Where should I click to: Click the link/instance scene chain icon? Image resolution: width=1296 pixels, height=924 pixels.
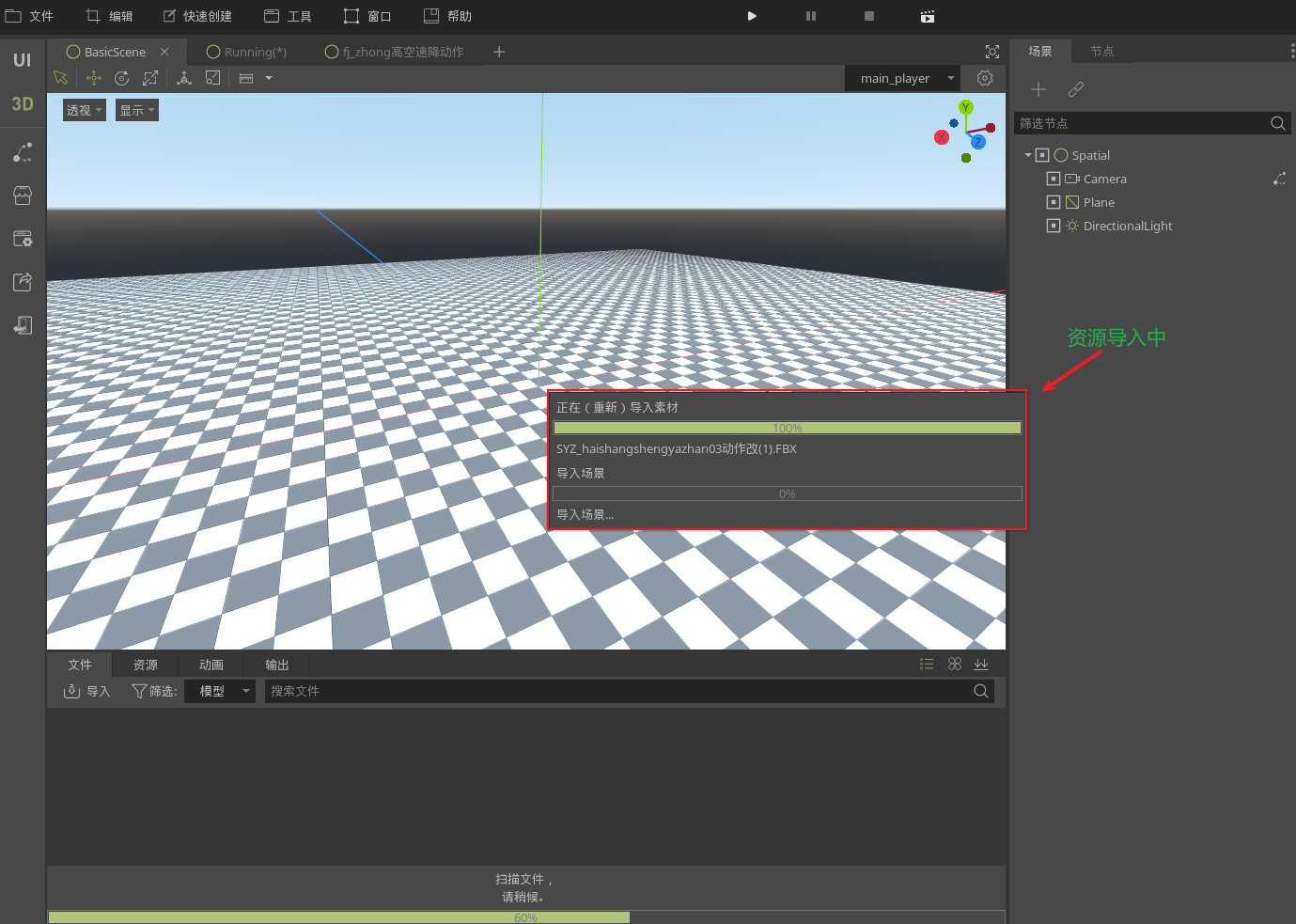coord(1076,89)
